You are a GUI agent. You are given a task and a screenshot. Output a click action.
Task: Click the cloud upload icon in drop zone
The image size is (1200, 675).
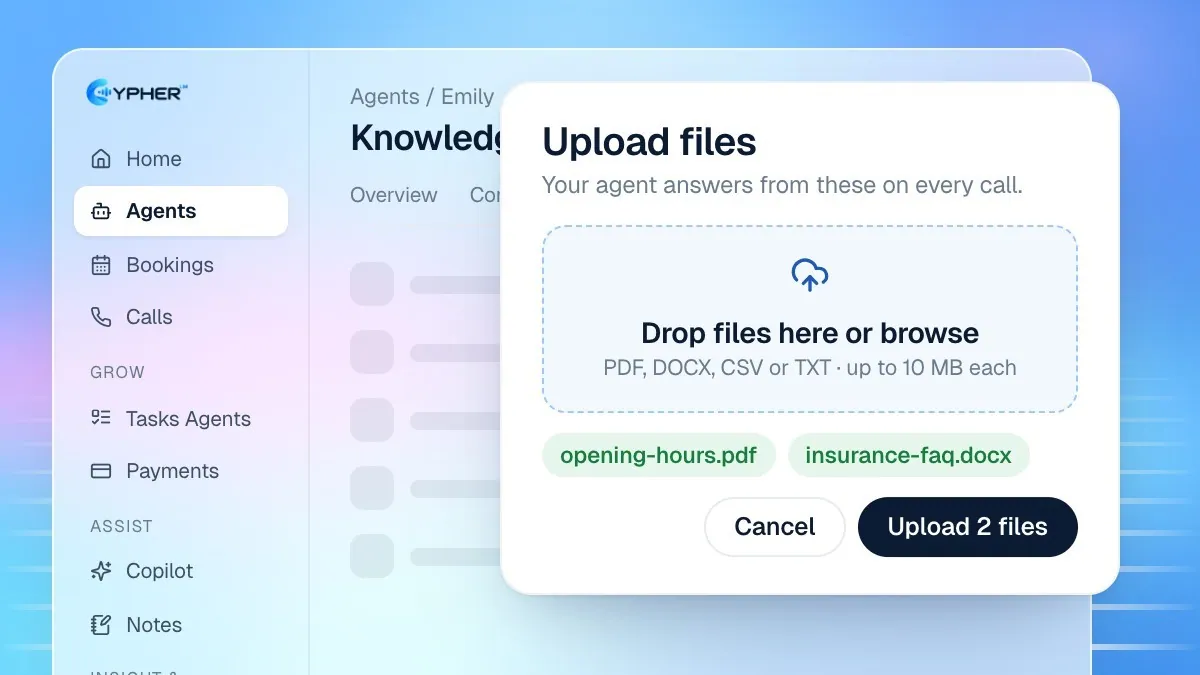point(810,274)
